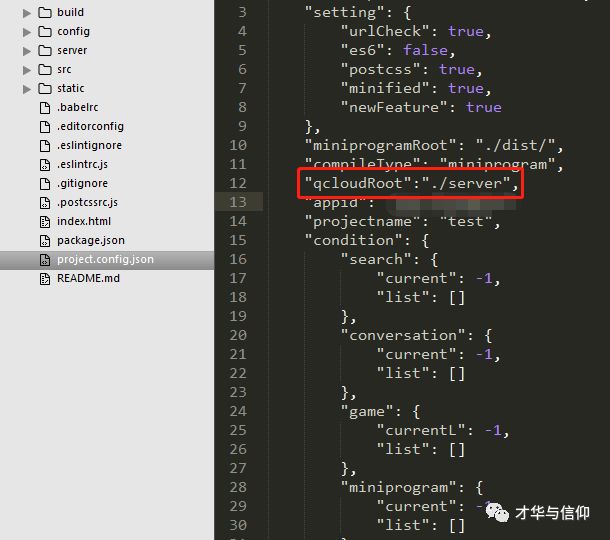
Task: Click the .editorconfig file icon
Action: pos(45,127)
